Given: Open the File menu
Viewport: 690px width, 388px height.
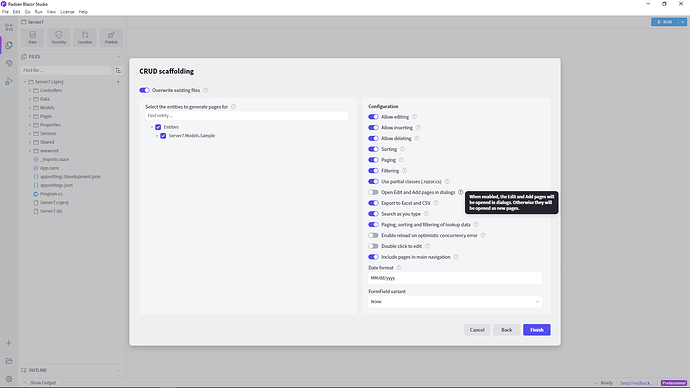Looking at the screenshot, I should coord(5,12).
